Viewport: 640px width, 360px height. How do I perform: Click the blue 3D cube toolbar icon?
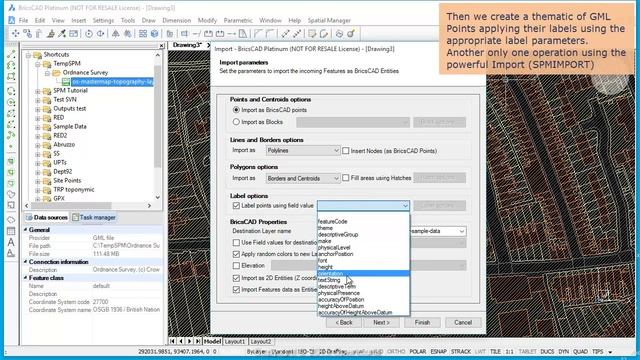tap(155, 33)
